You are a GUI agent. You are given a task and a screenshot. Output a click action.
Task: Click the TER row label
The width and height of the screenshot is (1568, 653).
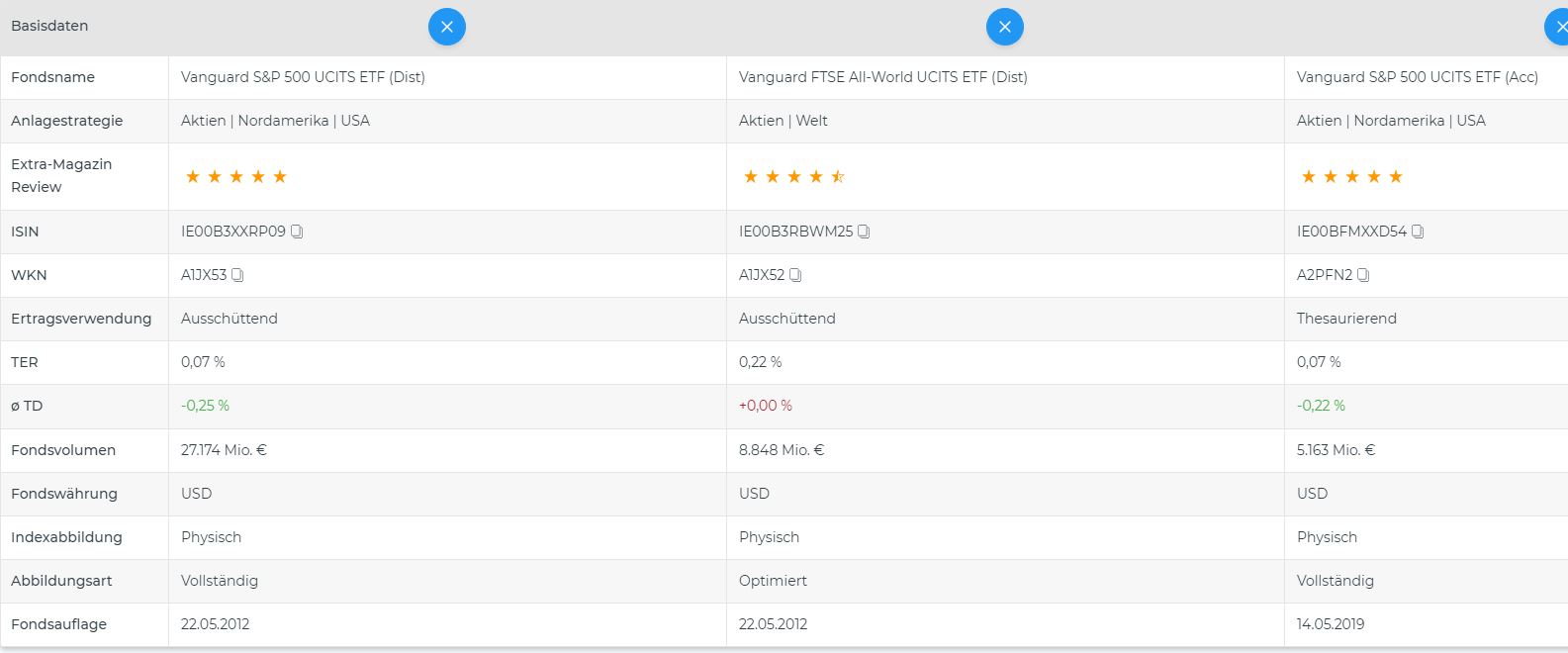click(25, 362)
